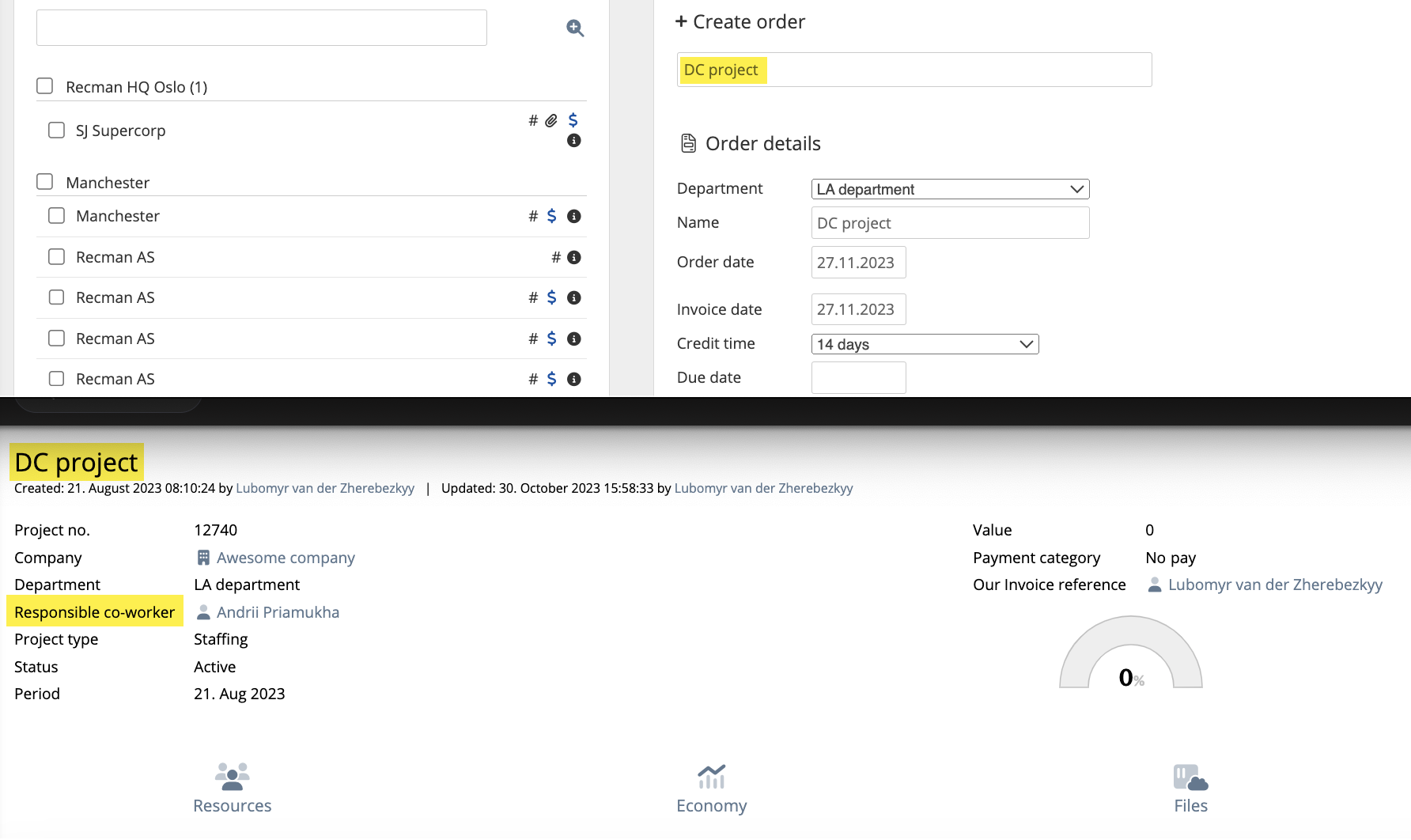Open the Economy chart icon

click(711, 777)
